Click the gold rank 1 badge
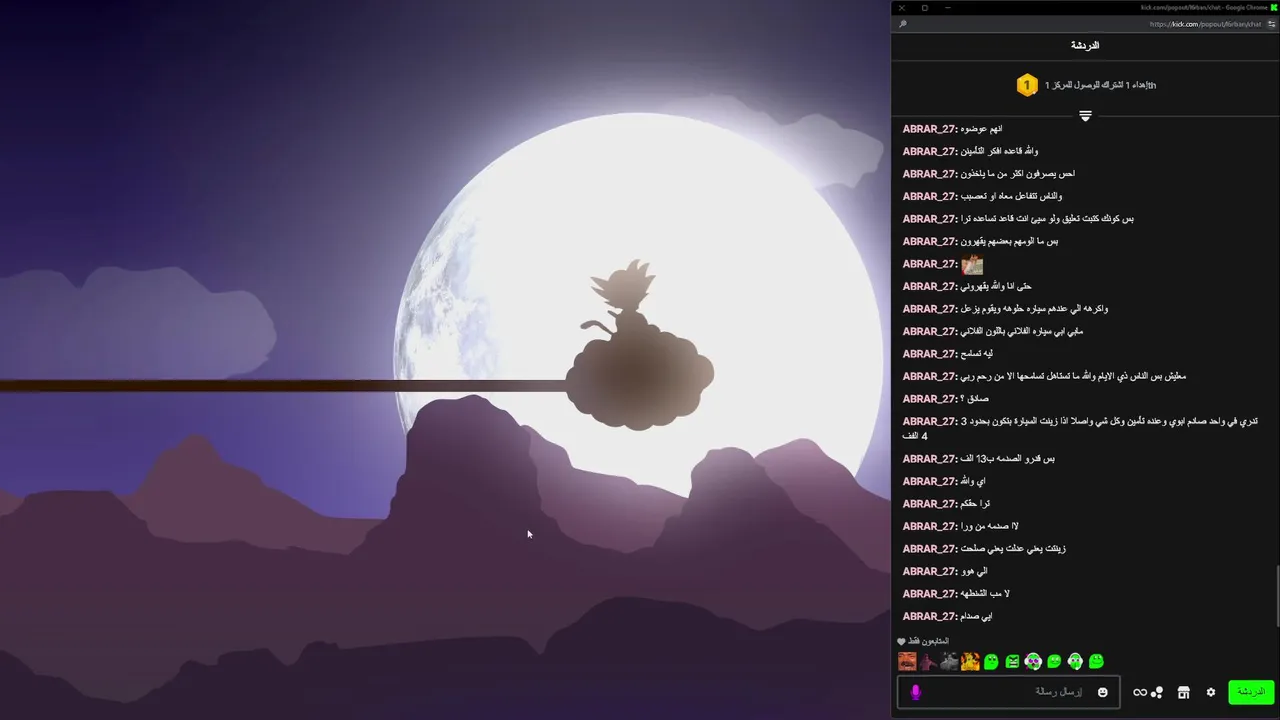 click(x=1026, y=85)
